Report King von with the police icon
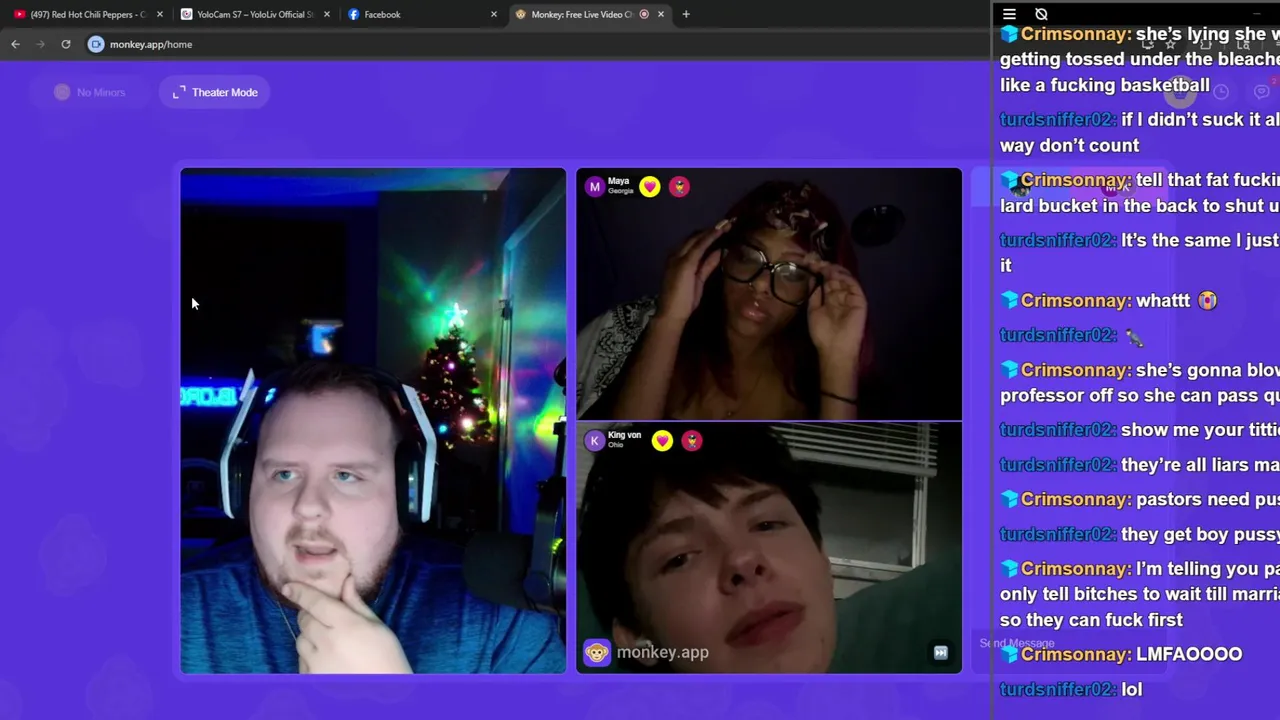 click(x=692, y=441)
